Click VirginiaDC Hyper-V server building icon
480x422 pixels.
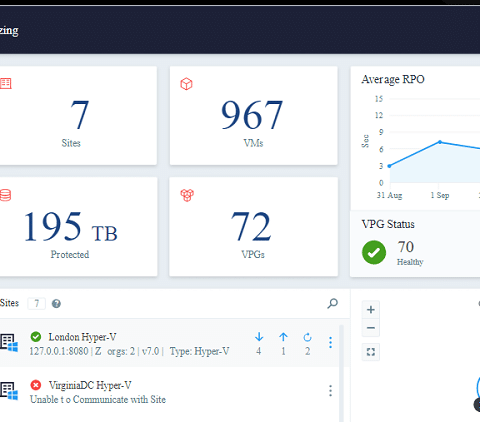(9, 391)
